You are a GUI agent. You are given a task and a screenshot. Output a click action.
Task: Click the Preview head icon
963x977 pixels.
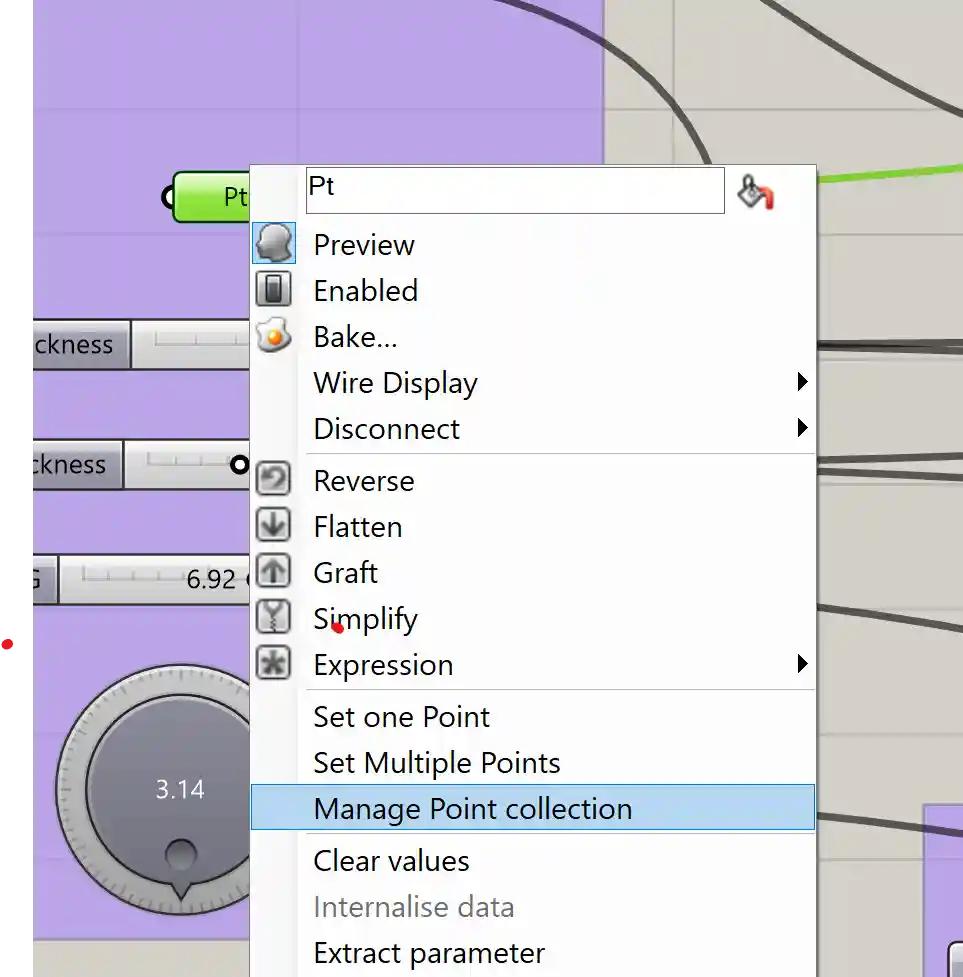[x=273, y=244]
